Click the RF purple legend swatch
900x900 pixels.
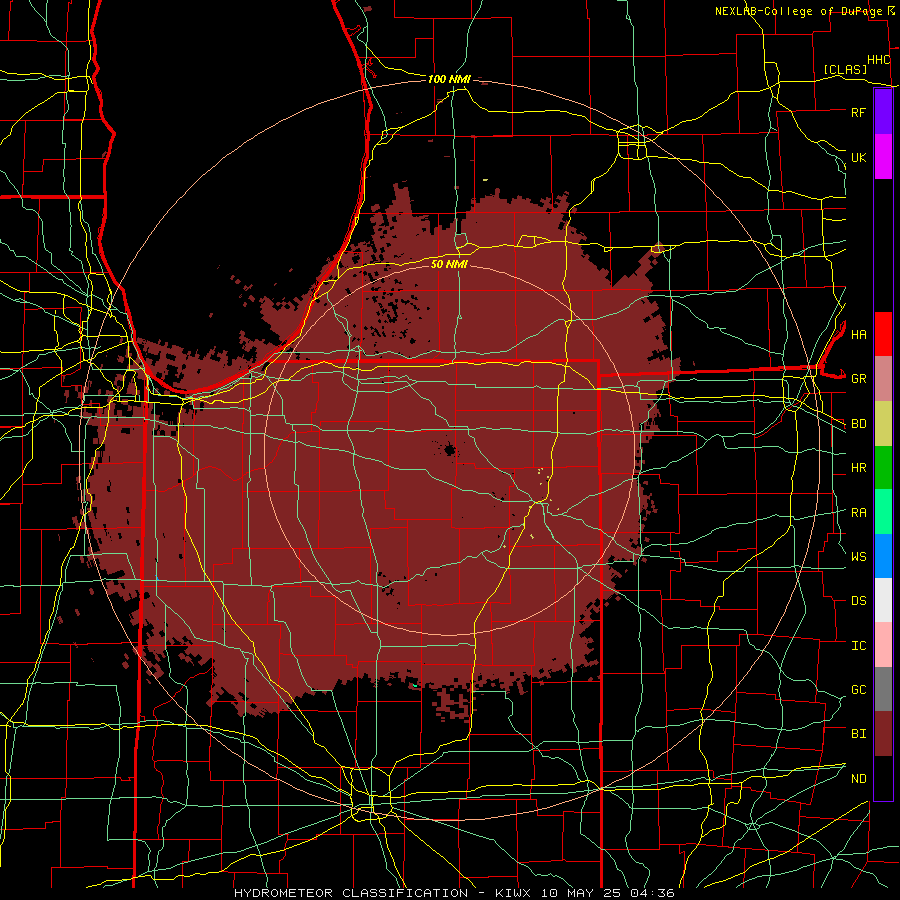coord(883,112)
